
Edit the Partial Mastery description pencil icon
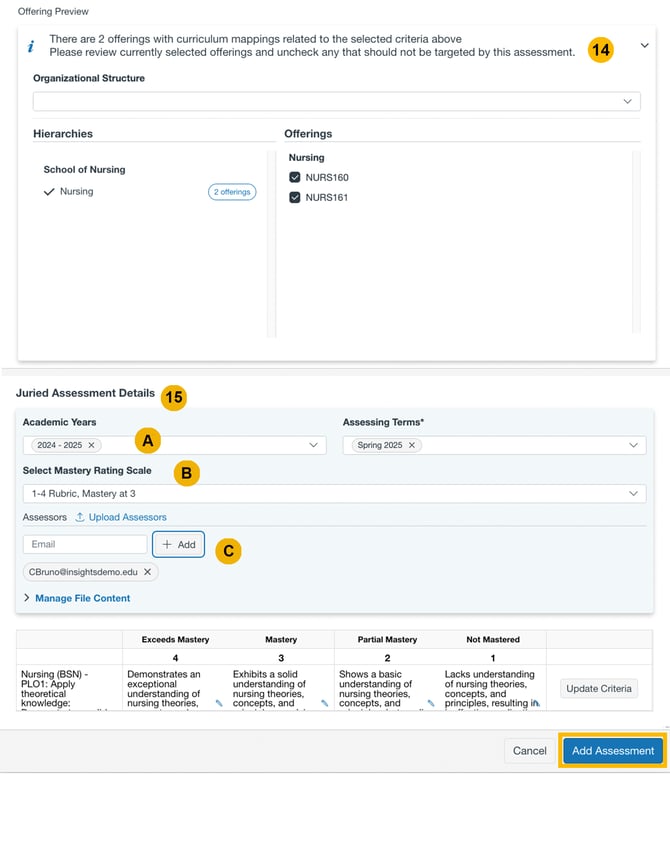[431, 703]
